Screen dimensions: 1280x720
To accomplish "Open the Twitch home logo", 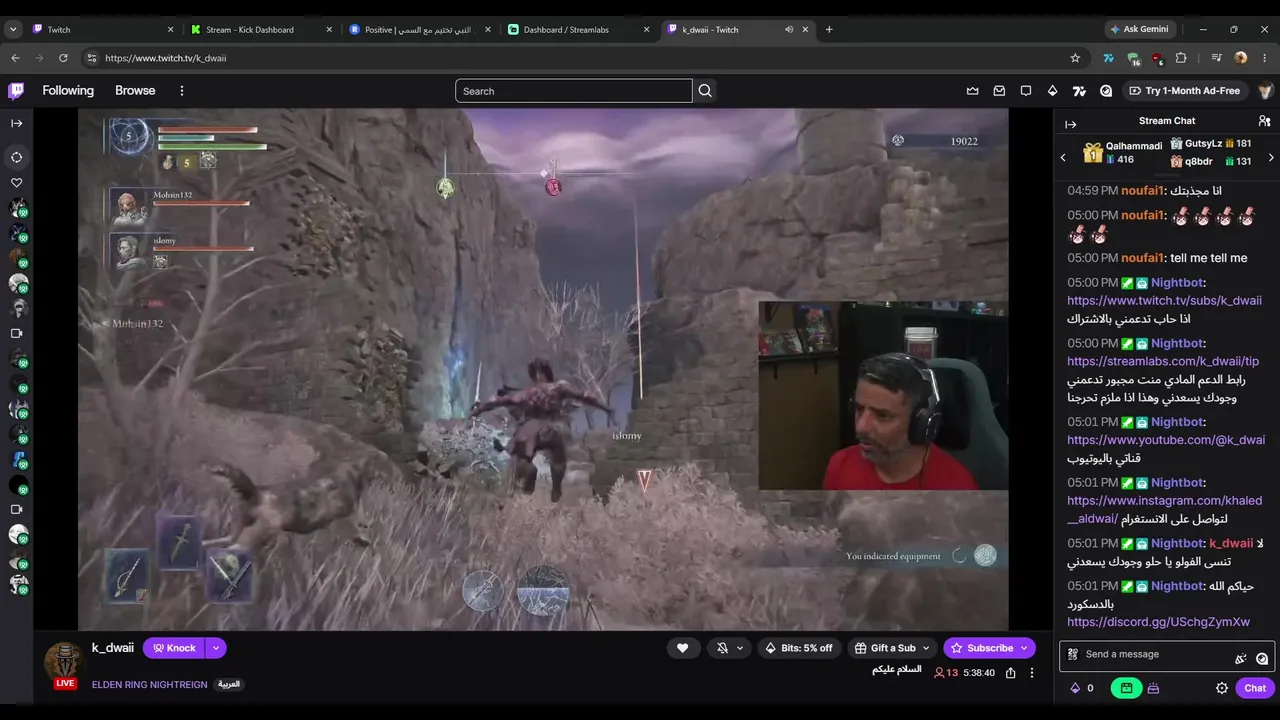I will [x=16, y=91].
